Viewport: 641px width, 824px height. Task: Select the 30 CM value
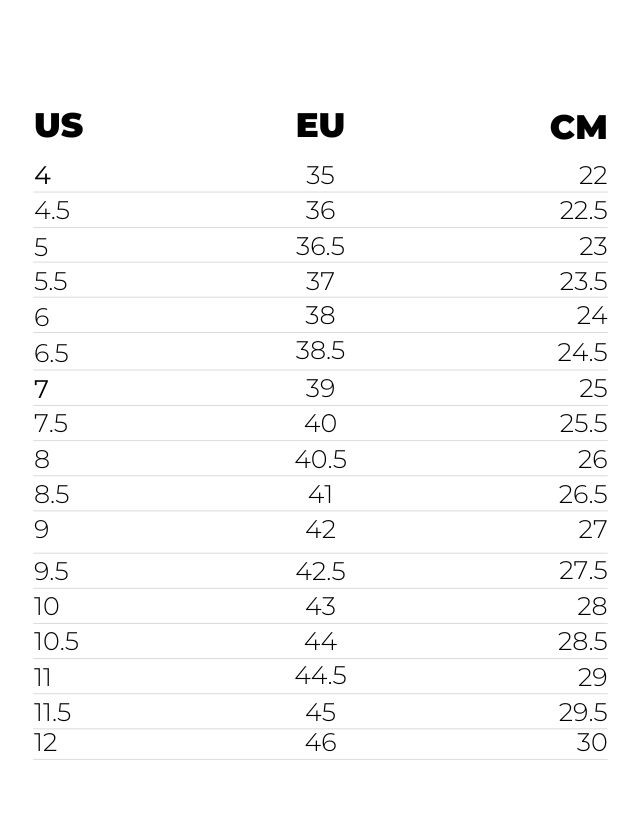pos(592,743)
